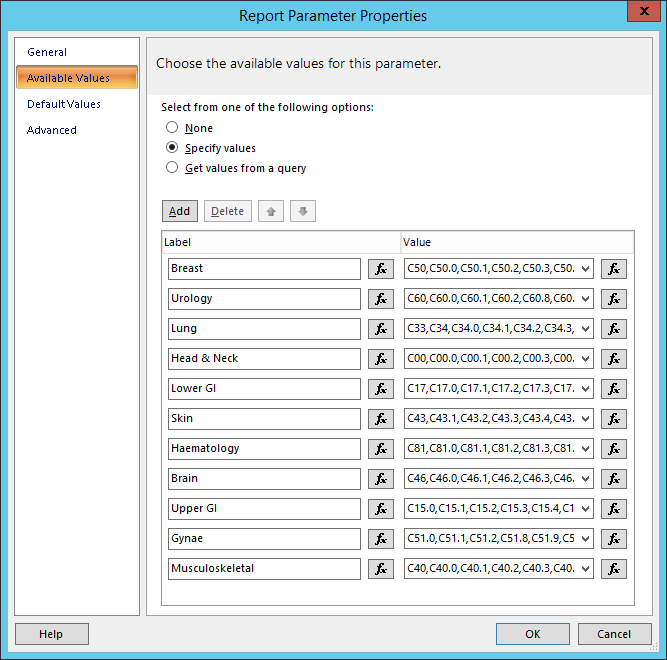The image size is (667, 660).
Task: Open expression editor for Breast label
Action: pos(381,269)
